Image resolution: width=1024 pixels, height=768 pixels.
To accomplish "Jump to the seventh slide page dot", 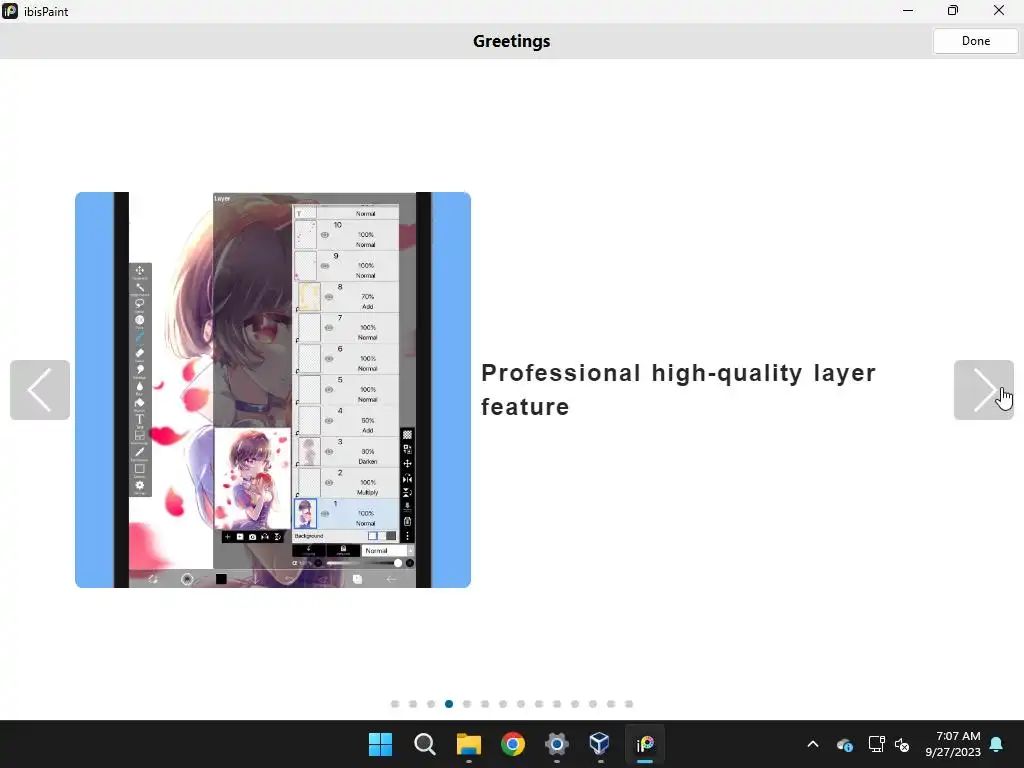I will coord(503,704).
